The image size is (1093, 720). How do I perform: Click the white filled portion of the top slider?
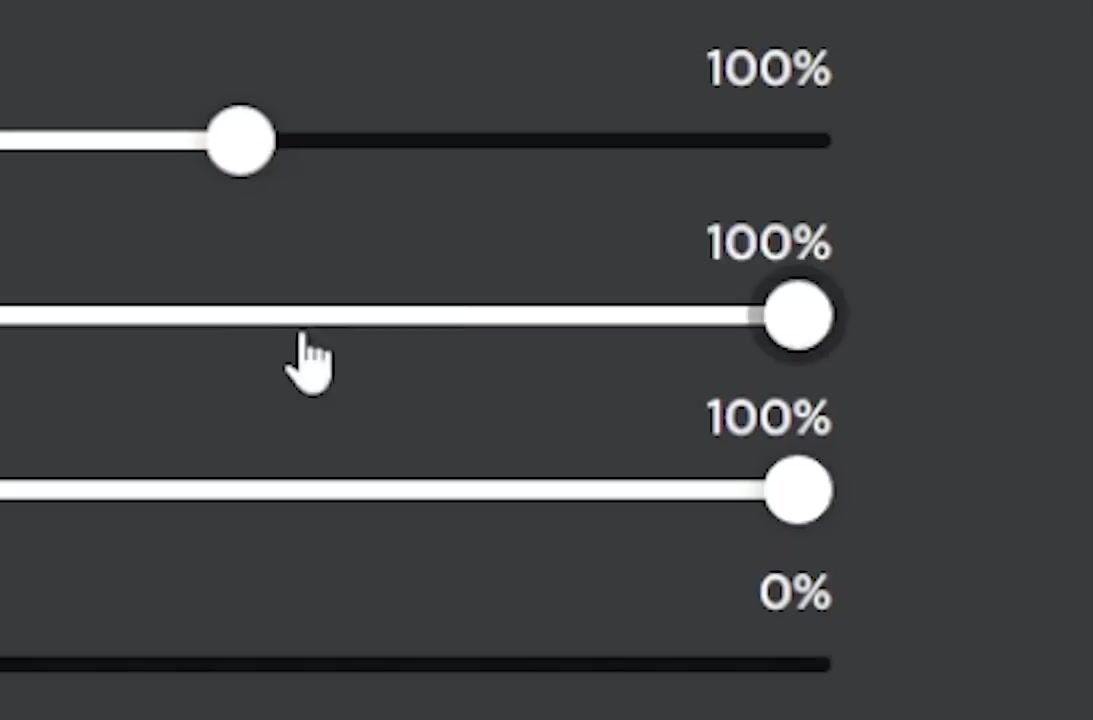click(103, 141)
